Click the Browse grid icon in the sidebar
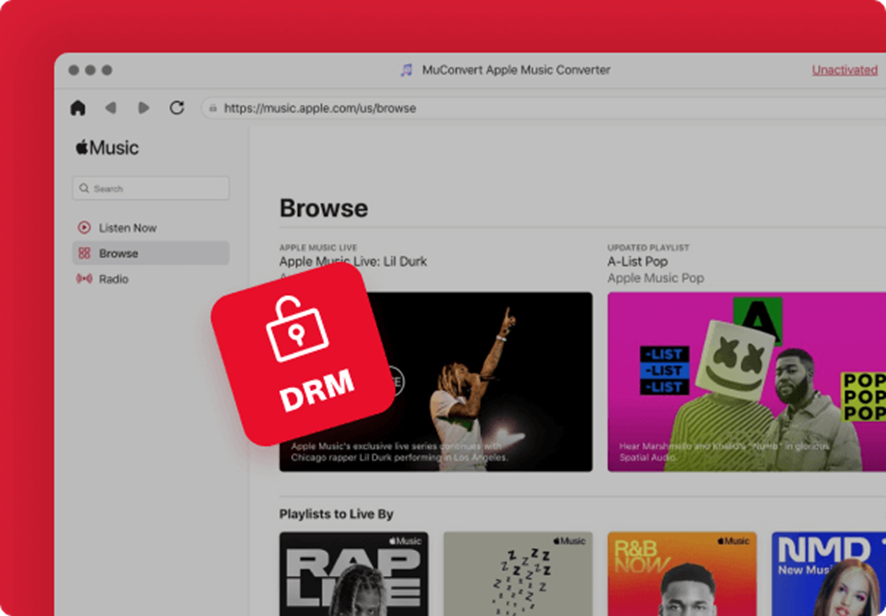Image resolution: width=886 pixels, height=616 pixels. click(84, 253)
